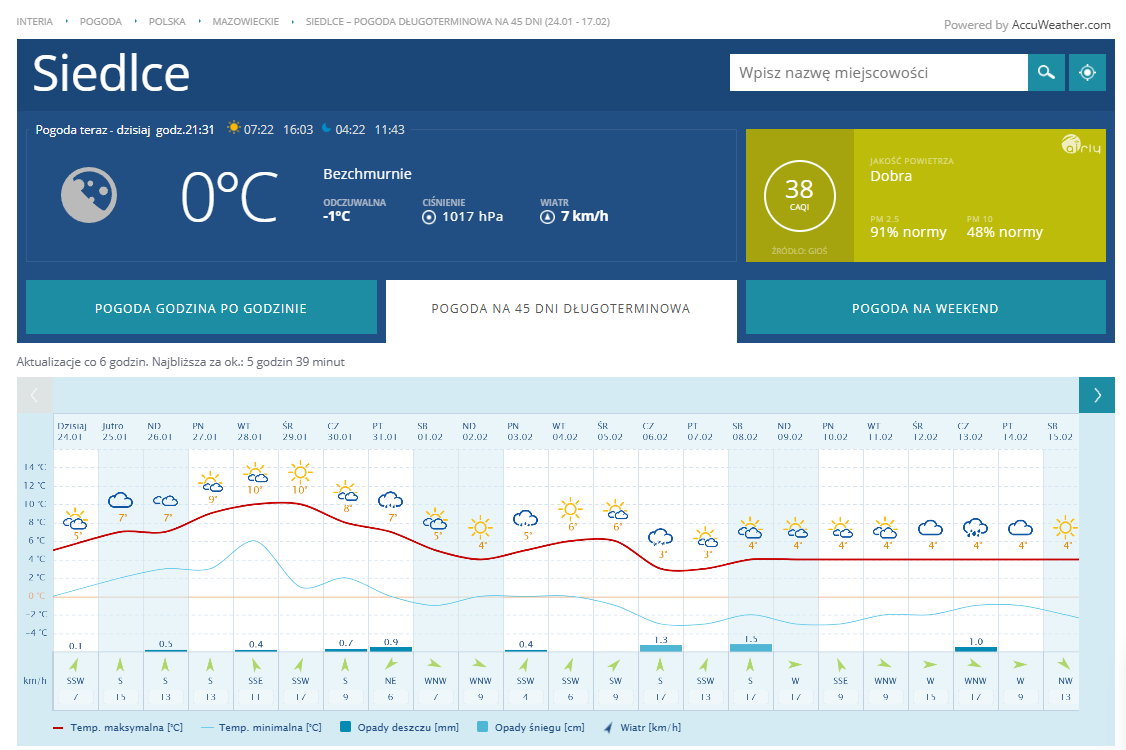Switch to Pogoda na weekend tab
Viewport: 1126px width, 750px height.
(925, 308)
